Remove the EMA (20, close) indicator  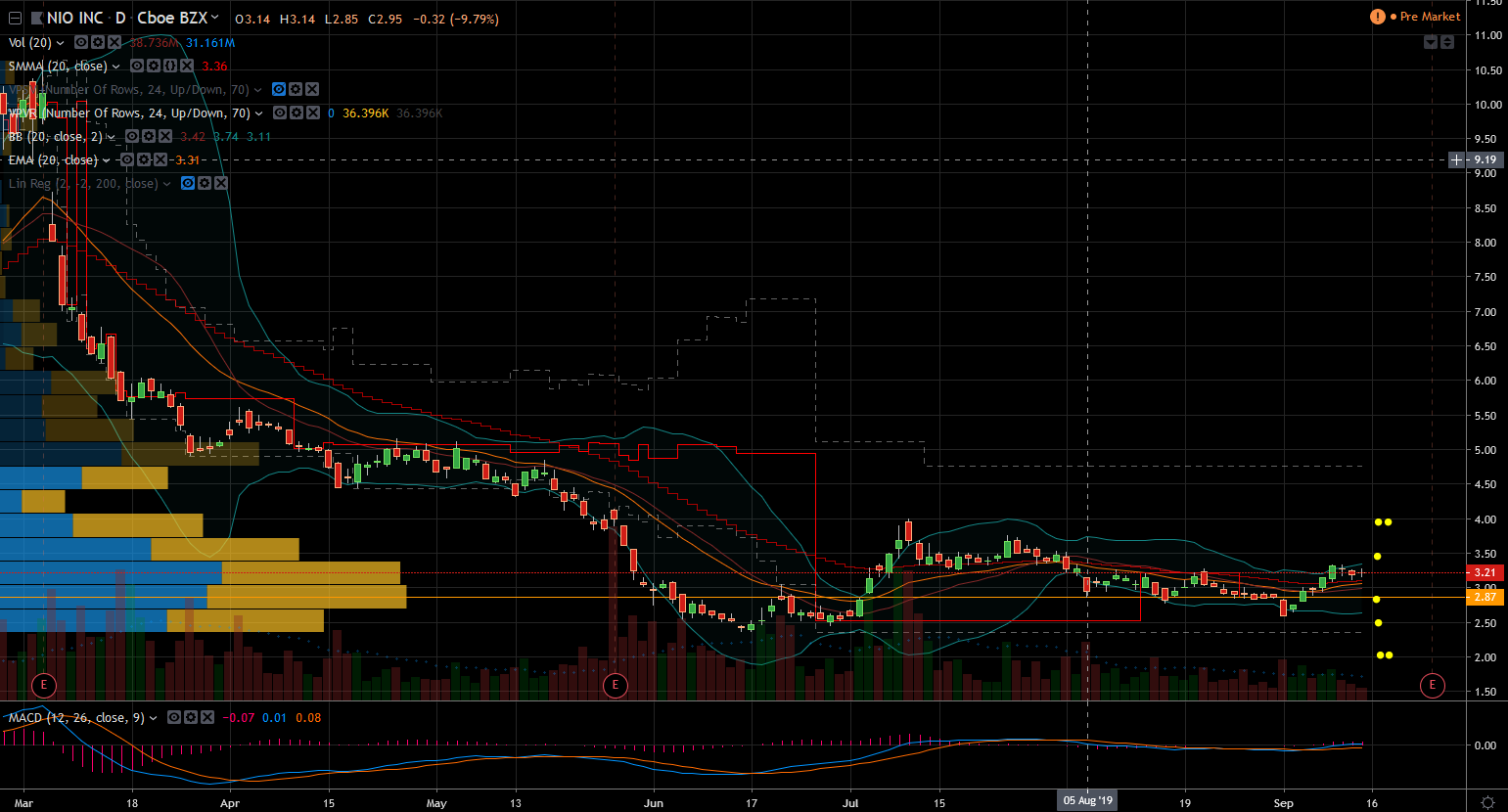click(160, 160)
